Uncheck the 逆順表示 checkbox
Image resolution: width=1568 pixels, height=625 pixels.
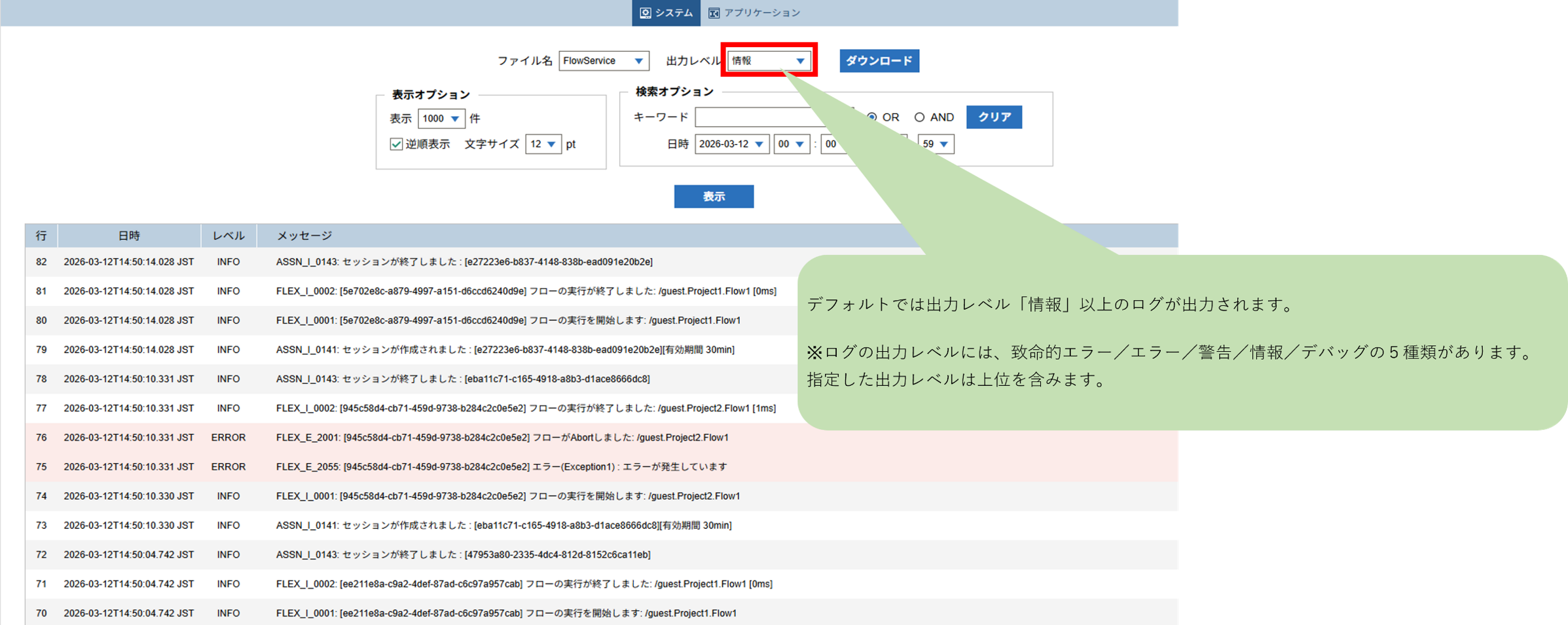coord(395,144)
